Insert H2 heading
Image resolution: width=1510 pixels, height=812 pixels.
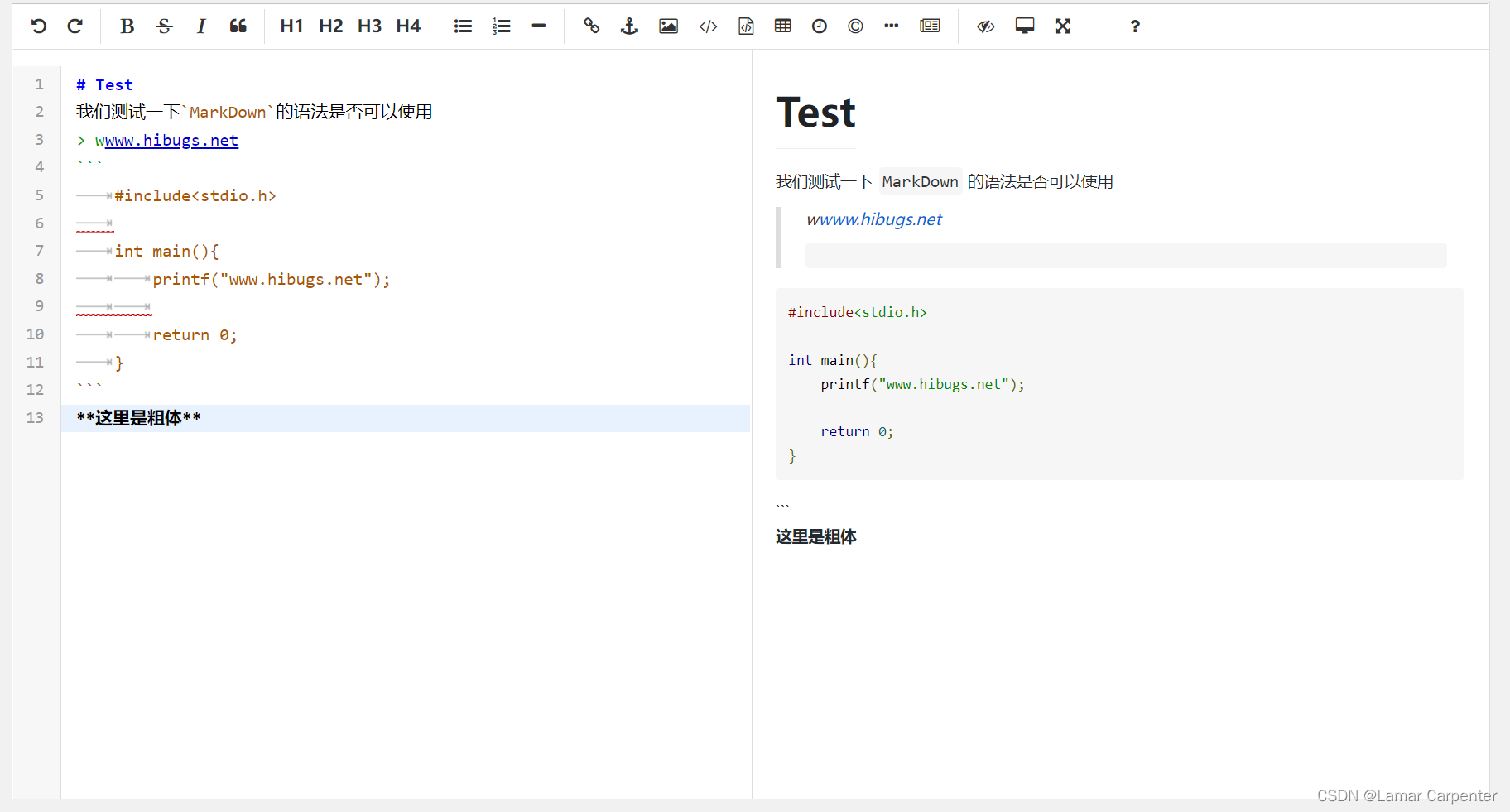click(x=330, y=26)
